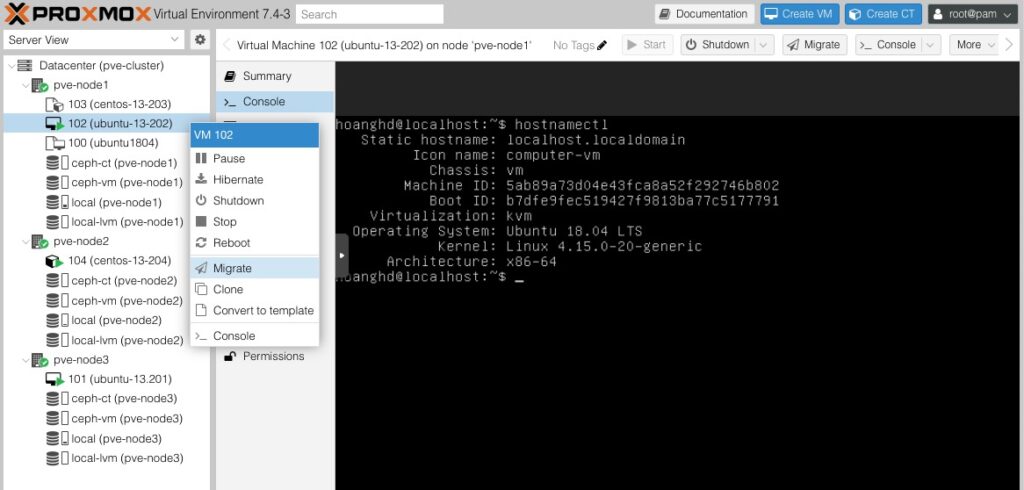The height and width of the screenshot is (490, 1024).
Task: Choose Convert to template in context menu
Action: coord(255,311)
